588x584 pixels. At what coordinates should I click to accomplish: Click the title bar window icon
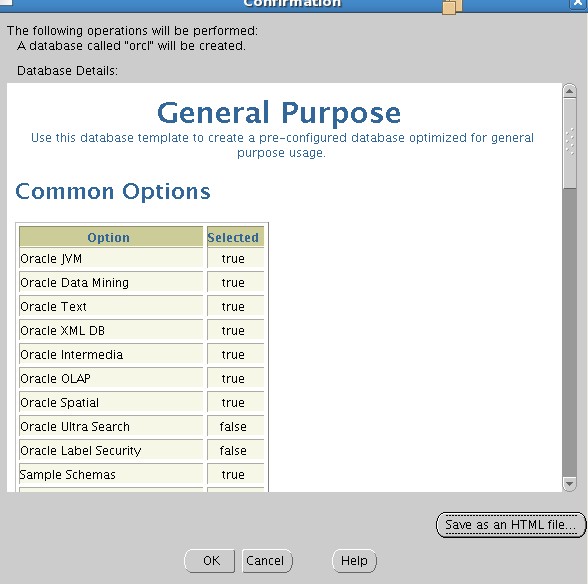pos(6,2)
